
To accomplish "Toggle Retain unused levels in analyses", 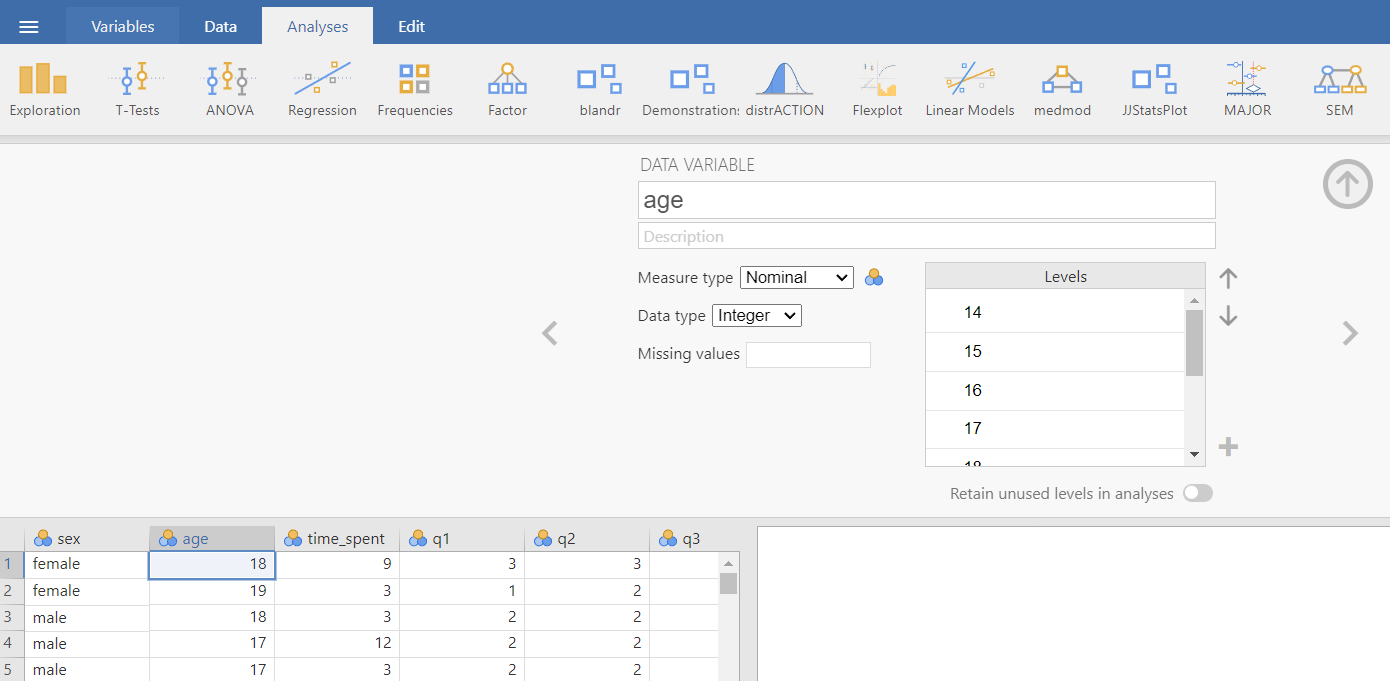I will (1197, 493).
